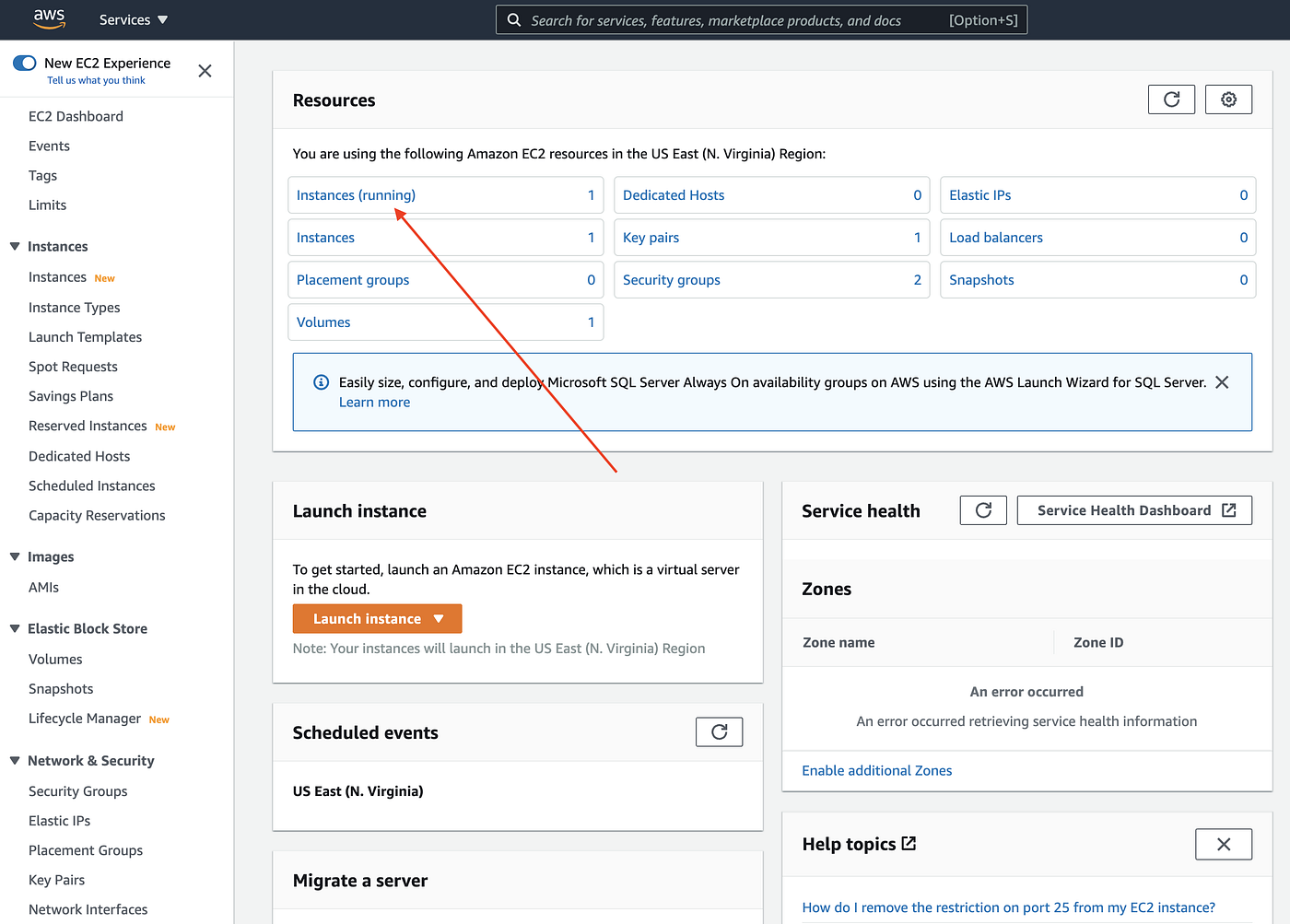Refresh the Scheduled events panel
This screenshot has width=1290, height=924.
point(719,732)
